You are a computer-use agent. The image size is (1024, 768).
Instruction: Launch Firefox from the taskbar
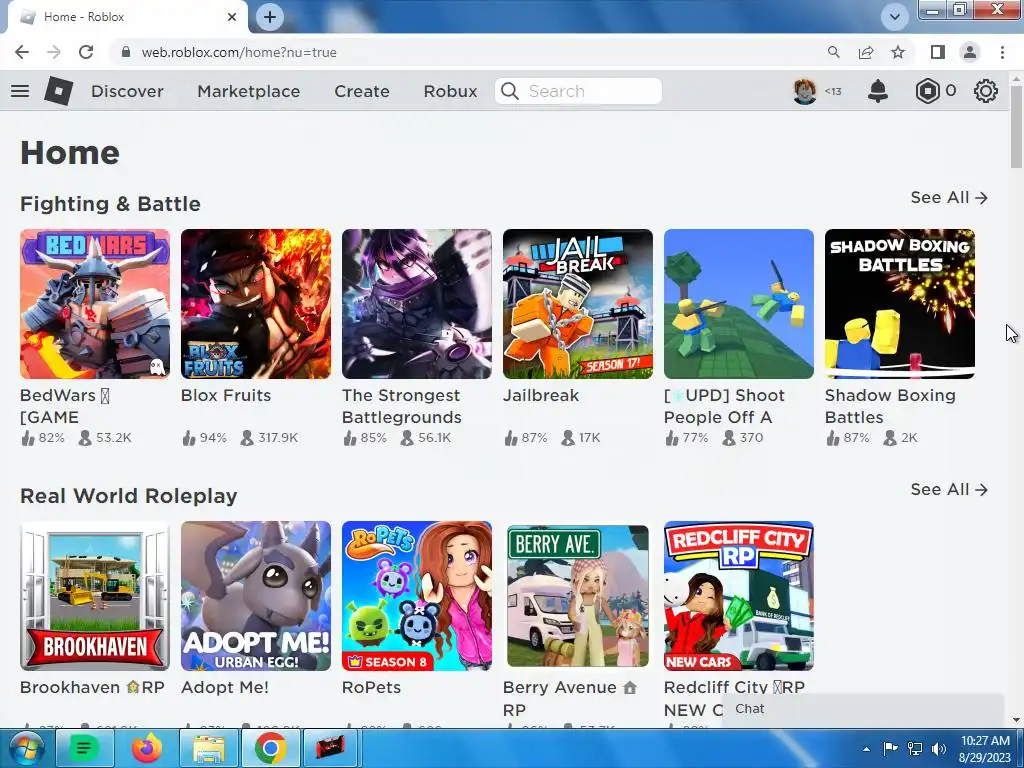147,748
